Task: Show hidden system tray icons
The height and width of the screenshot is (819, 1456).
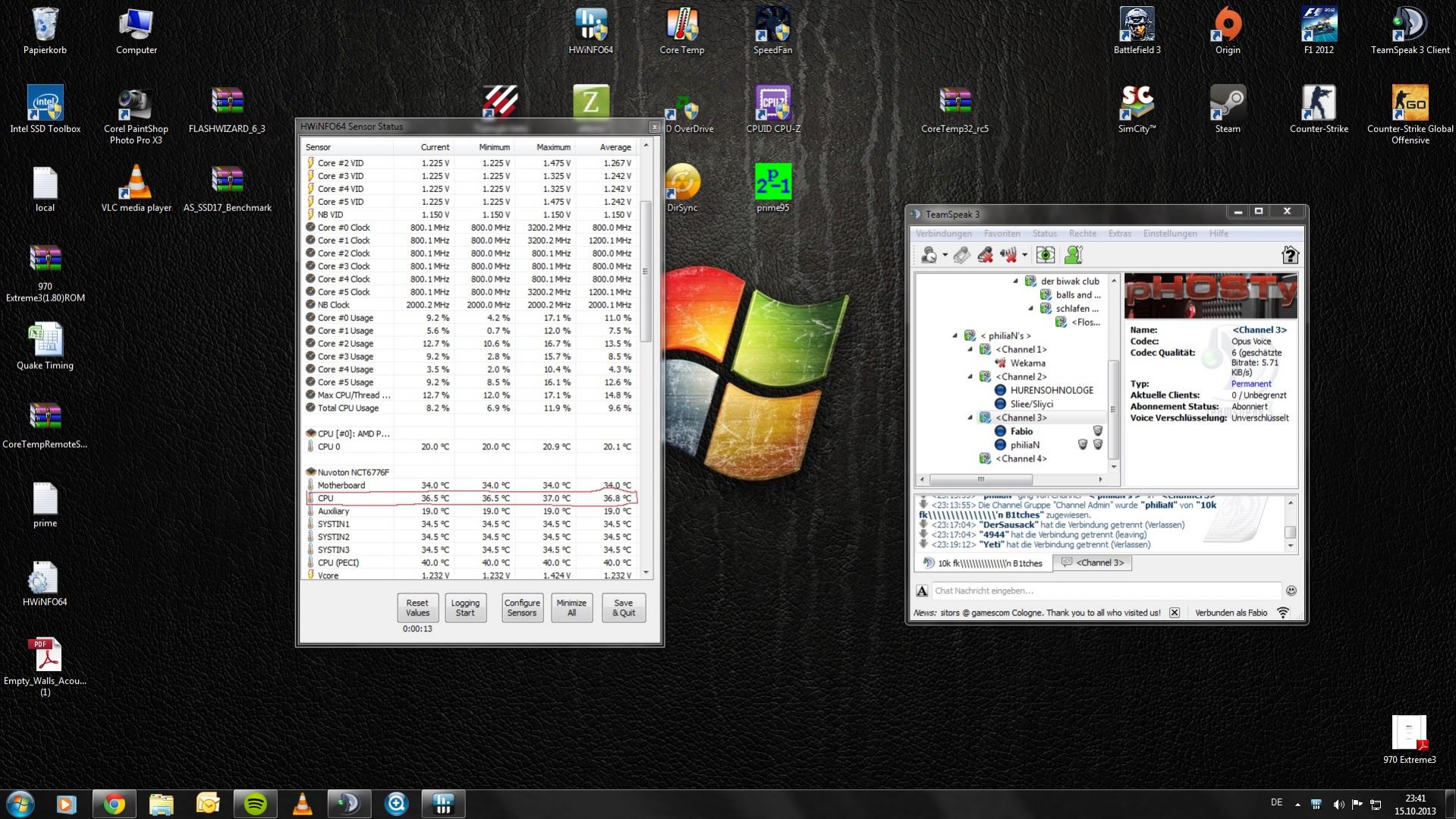Action: (1297, 804)
